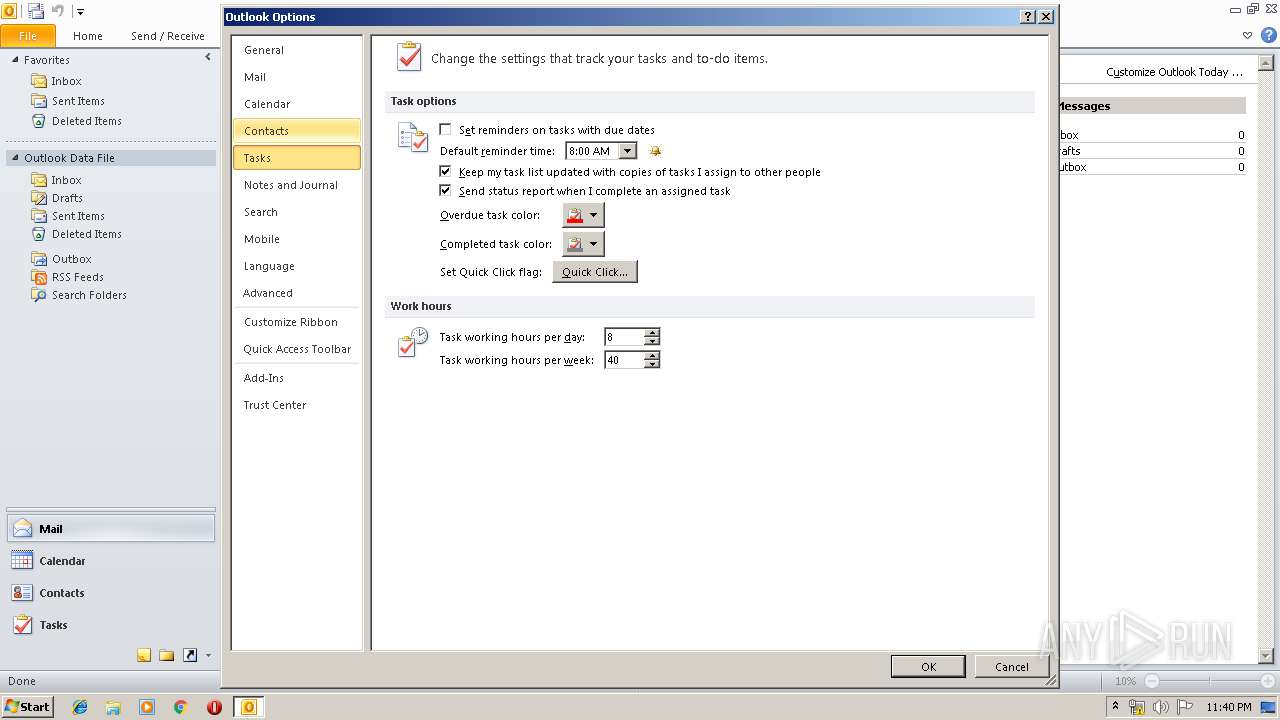Enable Set reminders on tasks with due dates
This screenshot has width=1280, height=720.
(x=446, y=130)
